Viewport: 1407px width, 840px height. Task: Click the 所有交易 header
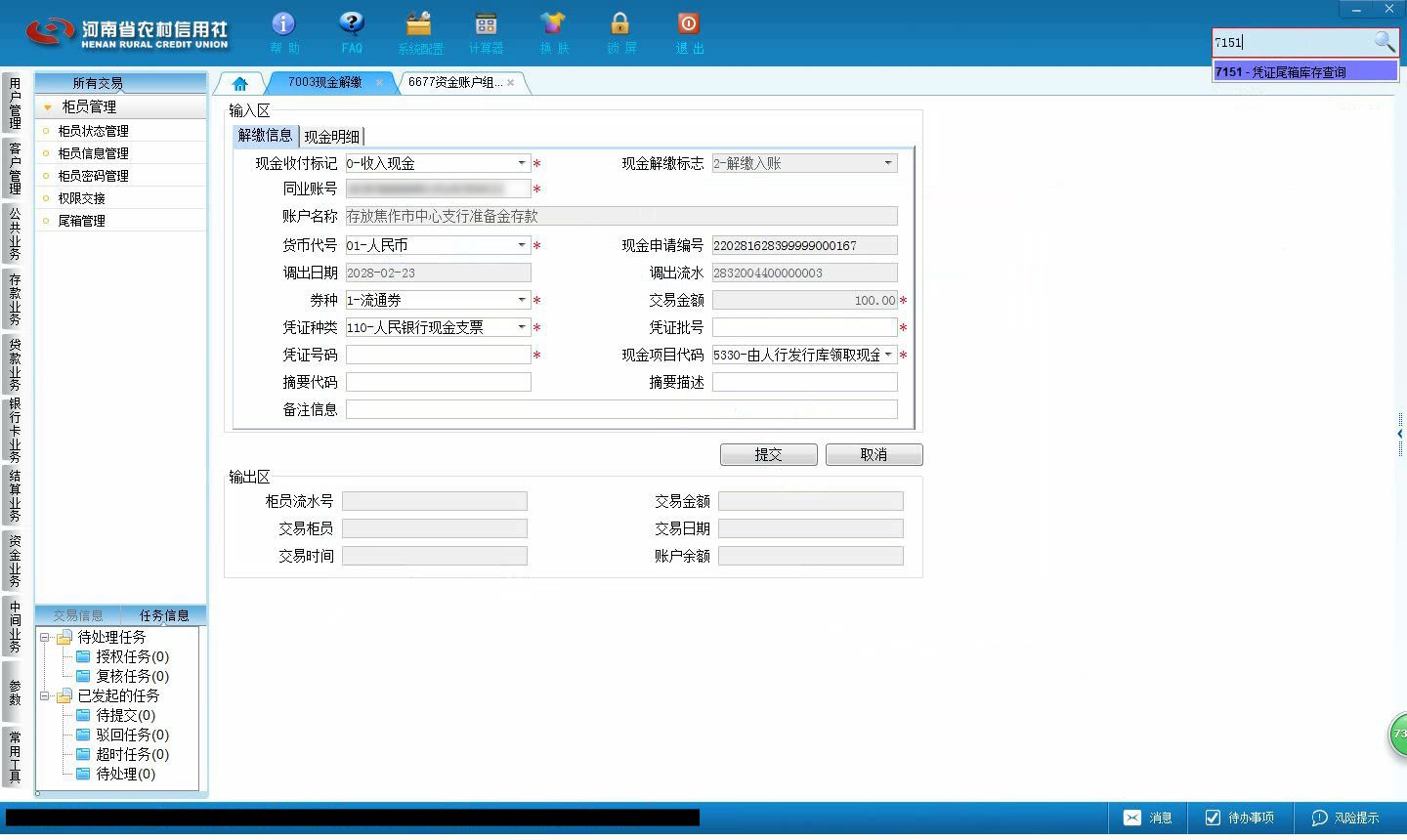(x=120, y=83)
